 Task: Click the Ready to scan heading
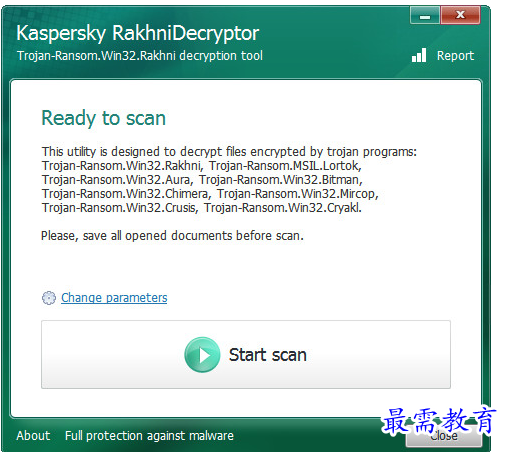[103, 118]
